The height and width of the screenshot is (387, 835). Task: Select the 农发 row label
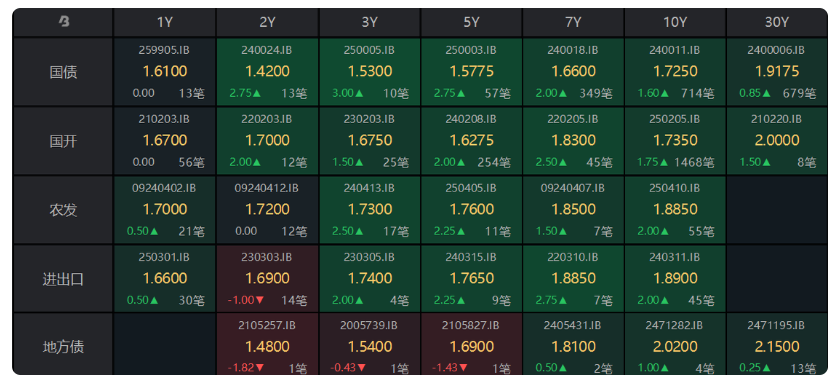tap(63, 210)
